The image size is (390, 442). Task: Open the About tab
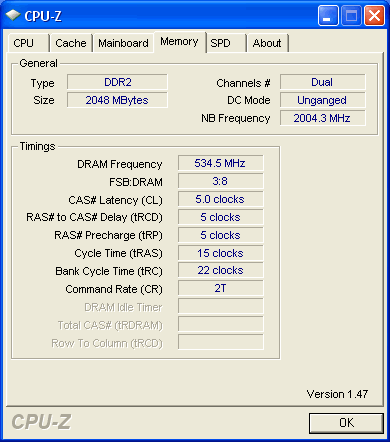(267, 43)
